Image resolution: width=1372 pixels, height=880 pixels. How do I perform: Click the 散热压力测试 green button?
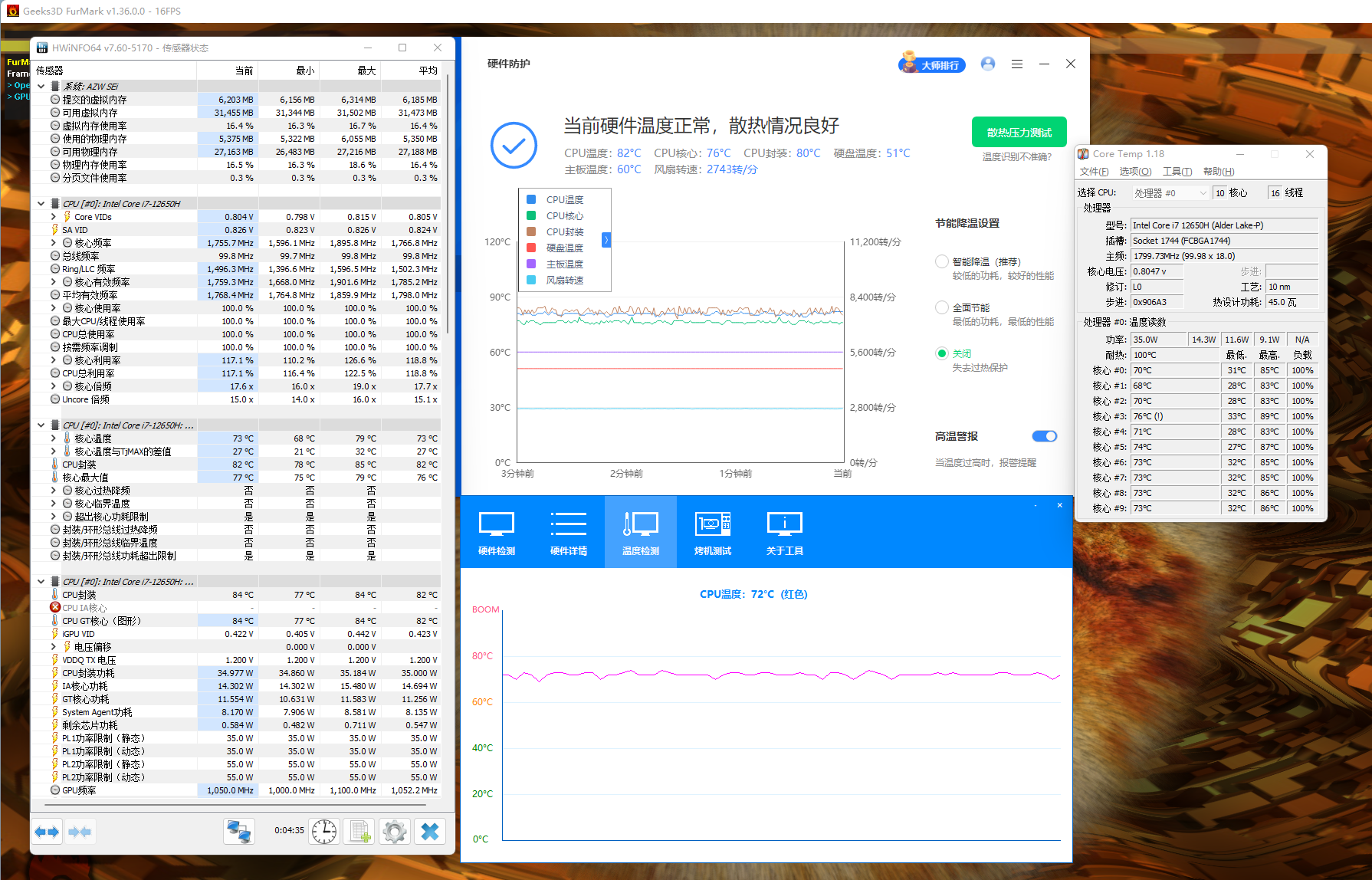click(1019, 131)
